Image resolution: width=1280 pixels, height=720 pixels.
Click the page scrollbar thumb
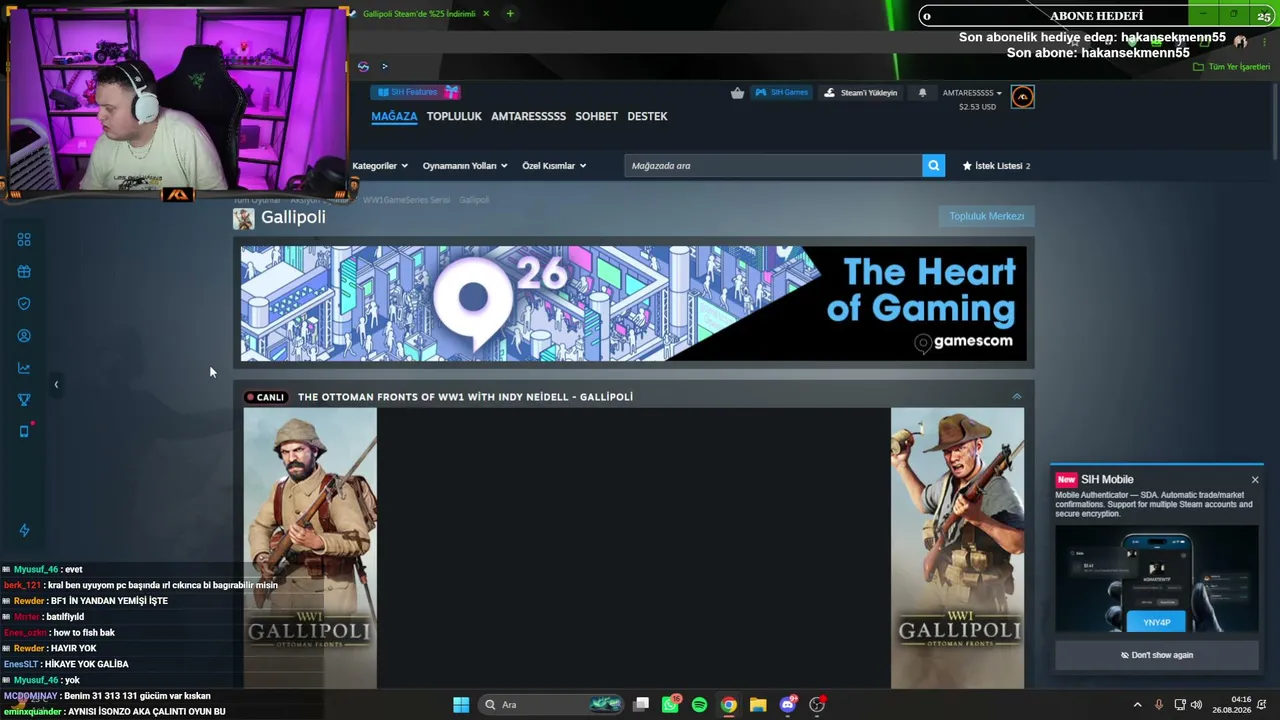[1275, 120]
